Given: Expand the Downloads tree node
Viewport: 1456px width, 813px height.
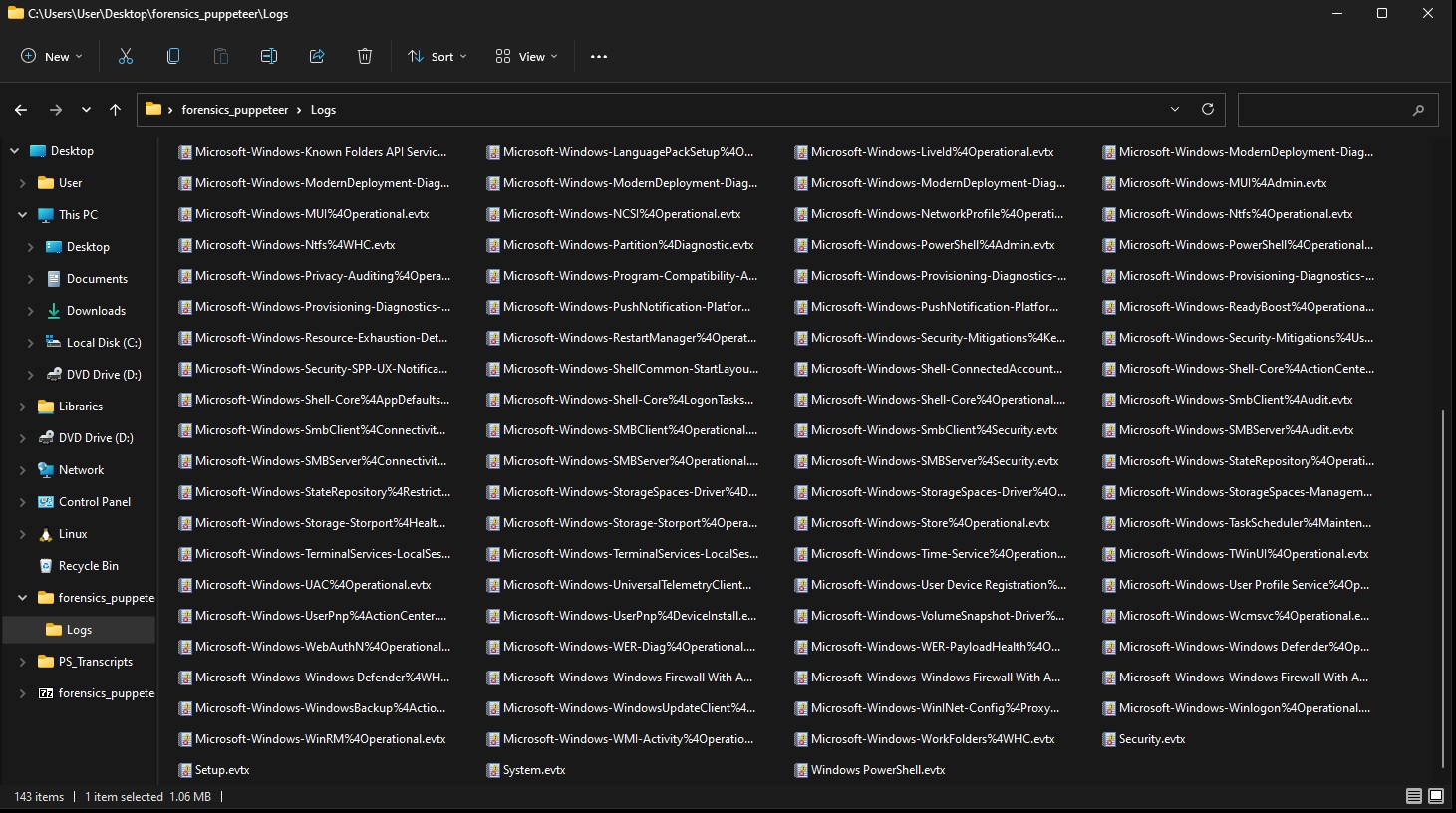Looking at the screenshot, I should tap(31, 311).
